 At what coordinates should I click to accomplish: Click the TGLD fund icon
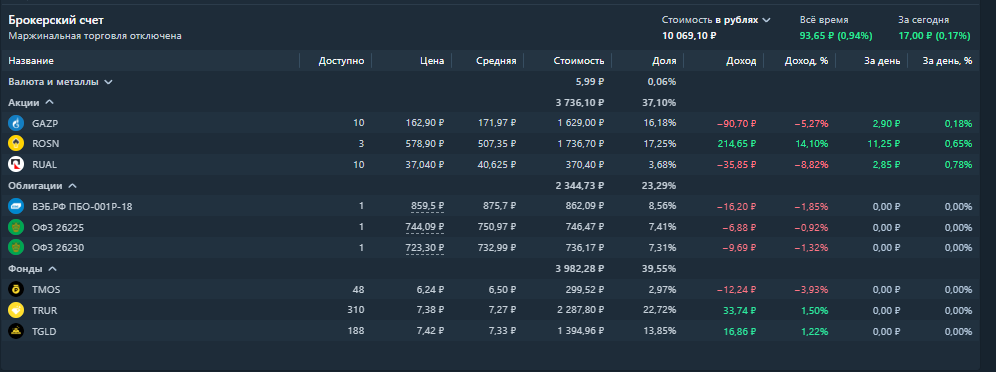pyautogui.click(x=16, y=331)
